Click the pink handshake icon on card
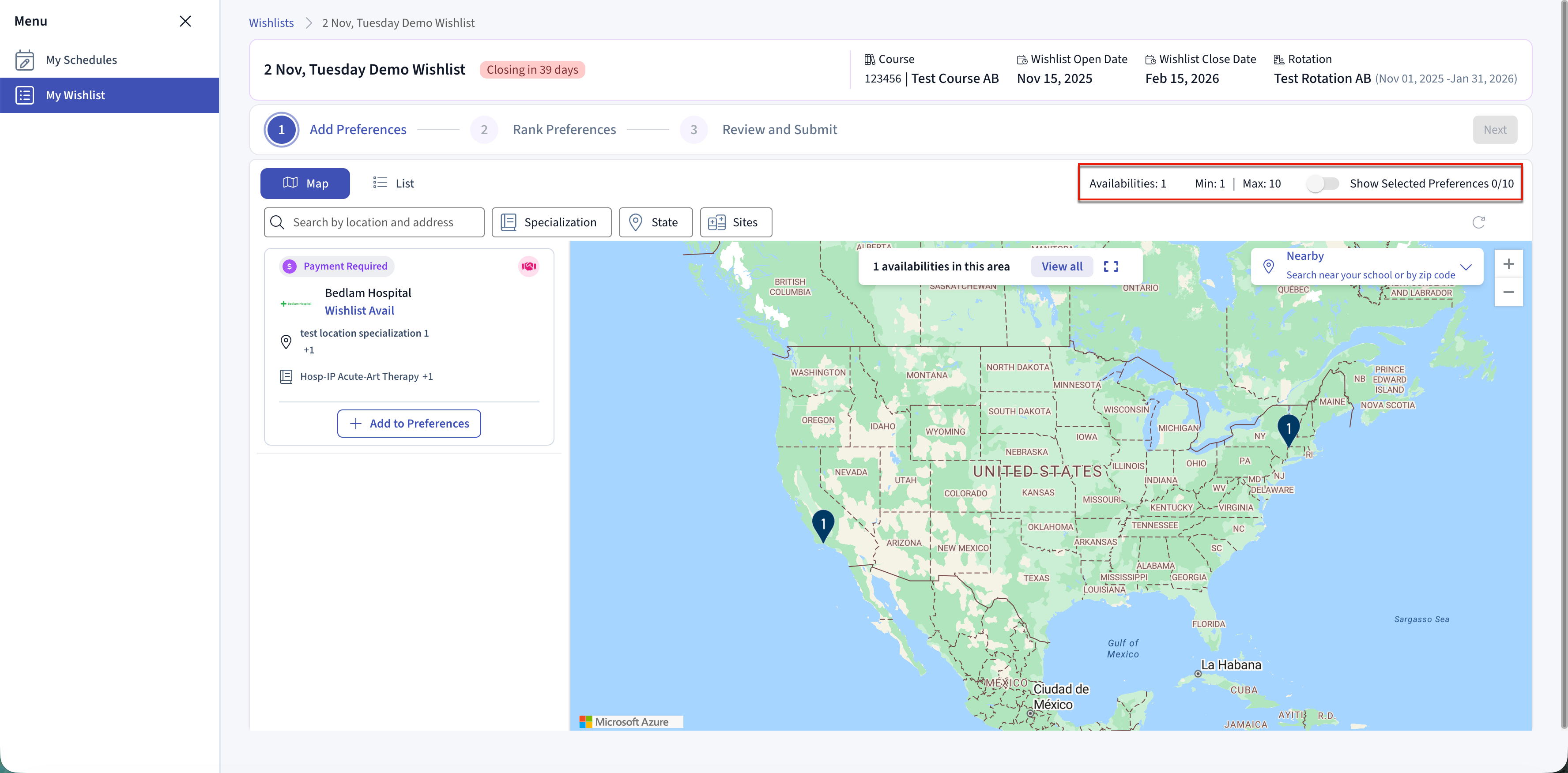 click(x=528, y=266)
